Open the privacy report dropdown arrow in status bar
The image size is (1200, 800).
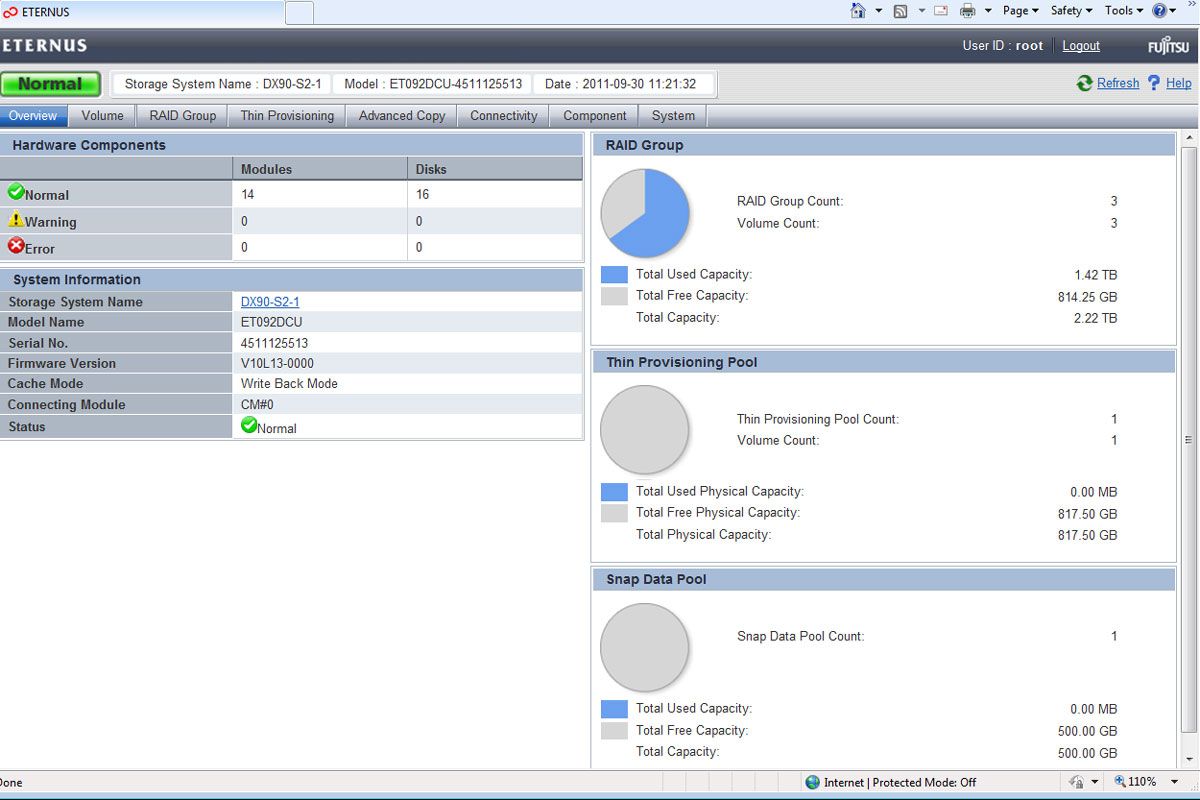[1094, 782]
